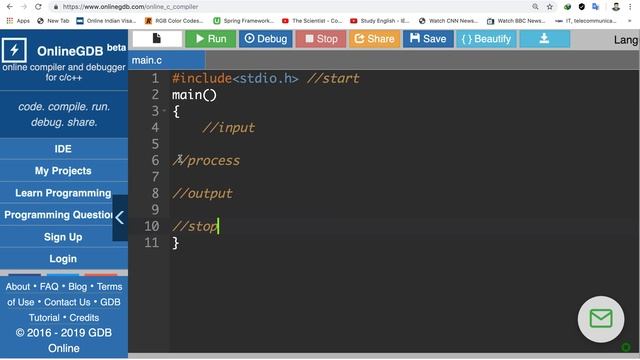
Task: Beautify the source code
Action: click(486, 39)
